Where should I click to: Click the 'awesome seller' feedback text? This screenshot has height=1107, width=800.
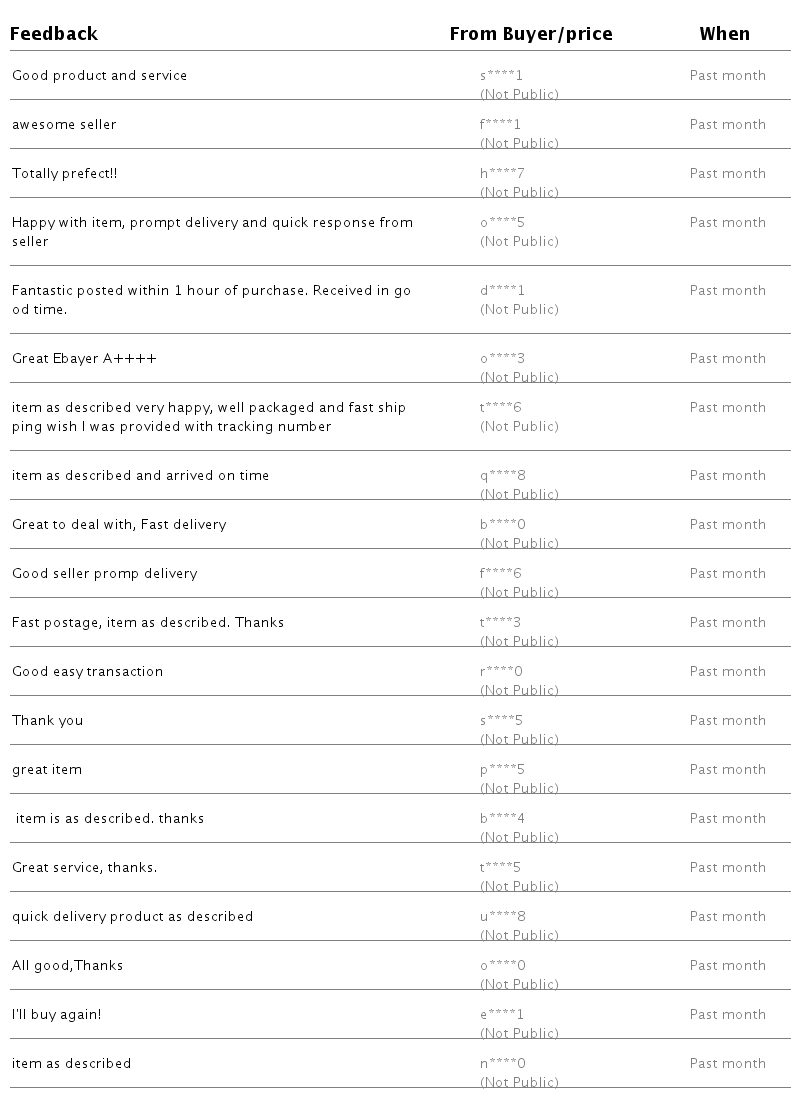(x=64, y=125)
